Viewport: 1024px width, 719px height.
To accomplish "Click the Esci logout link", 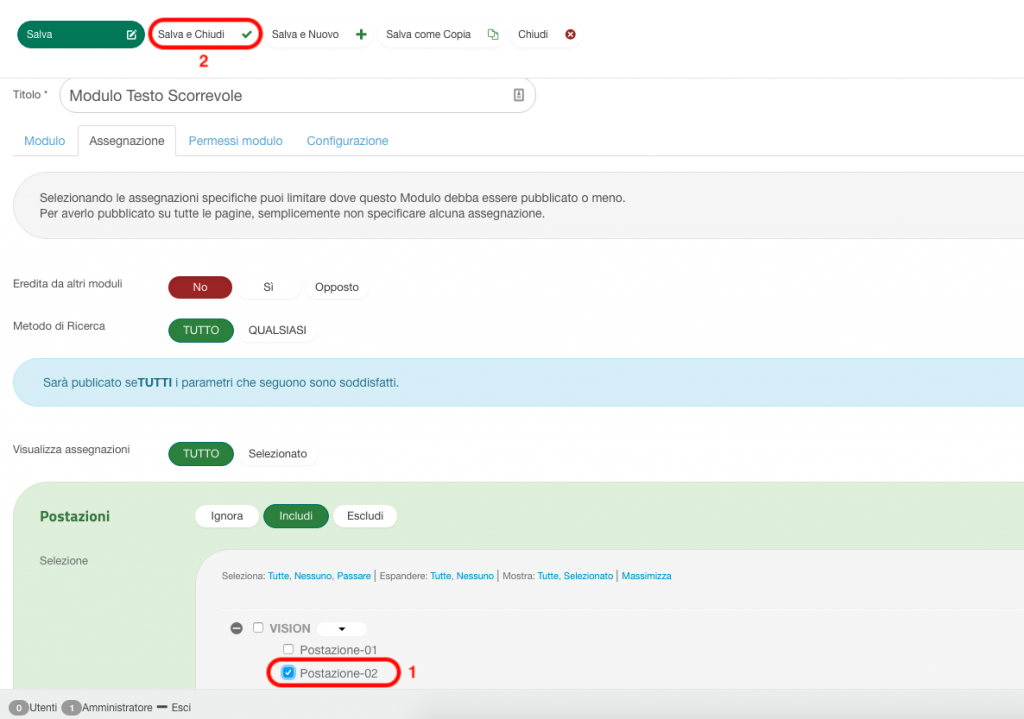I will coord(181,708).
